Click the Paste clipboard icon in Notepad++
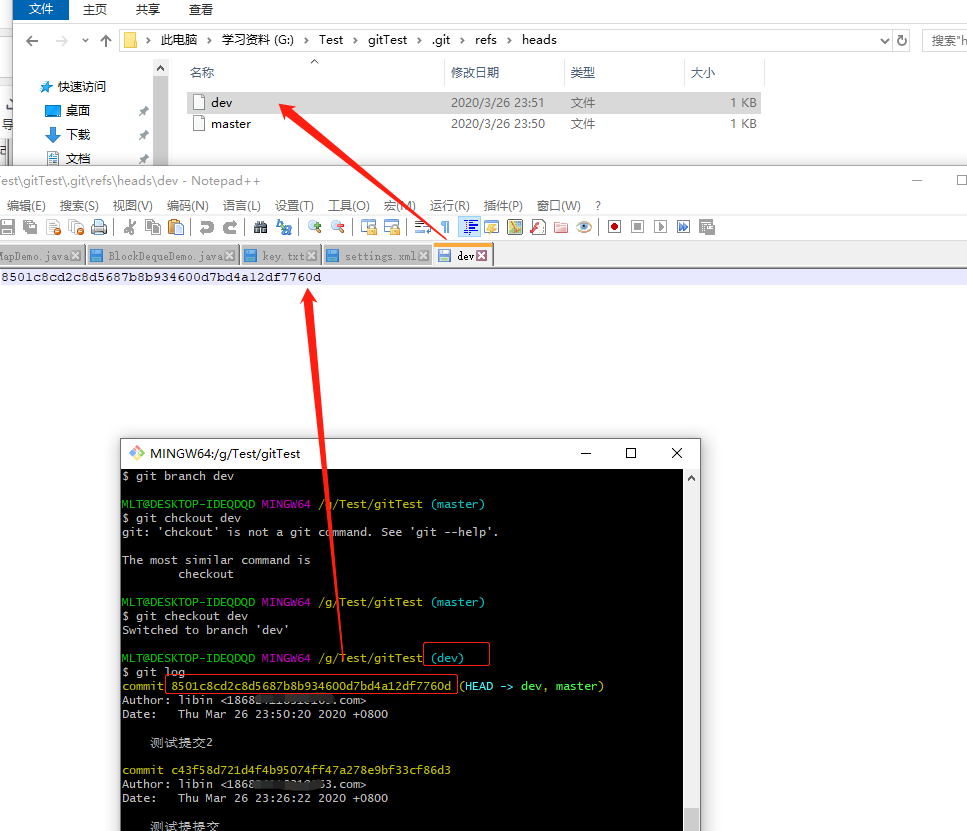The width and height of the screenshot is (967, 831). pyautogui.click(x=176, y=227)
